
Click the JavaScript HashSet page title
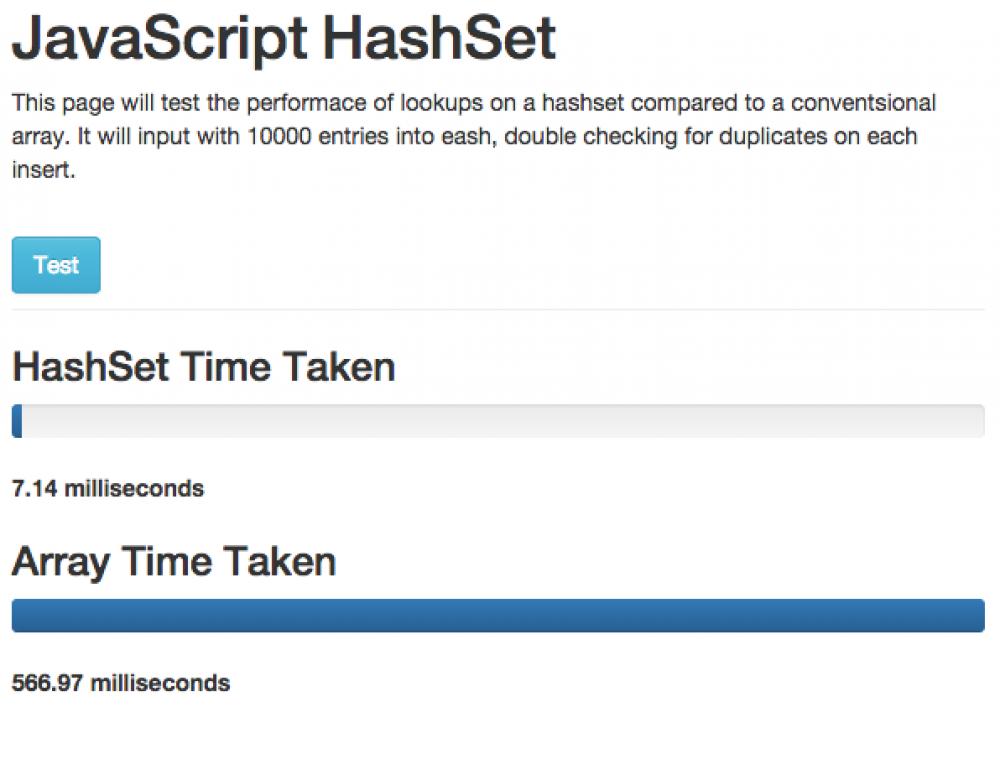click(x=285, y=38)
